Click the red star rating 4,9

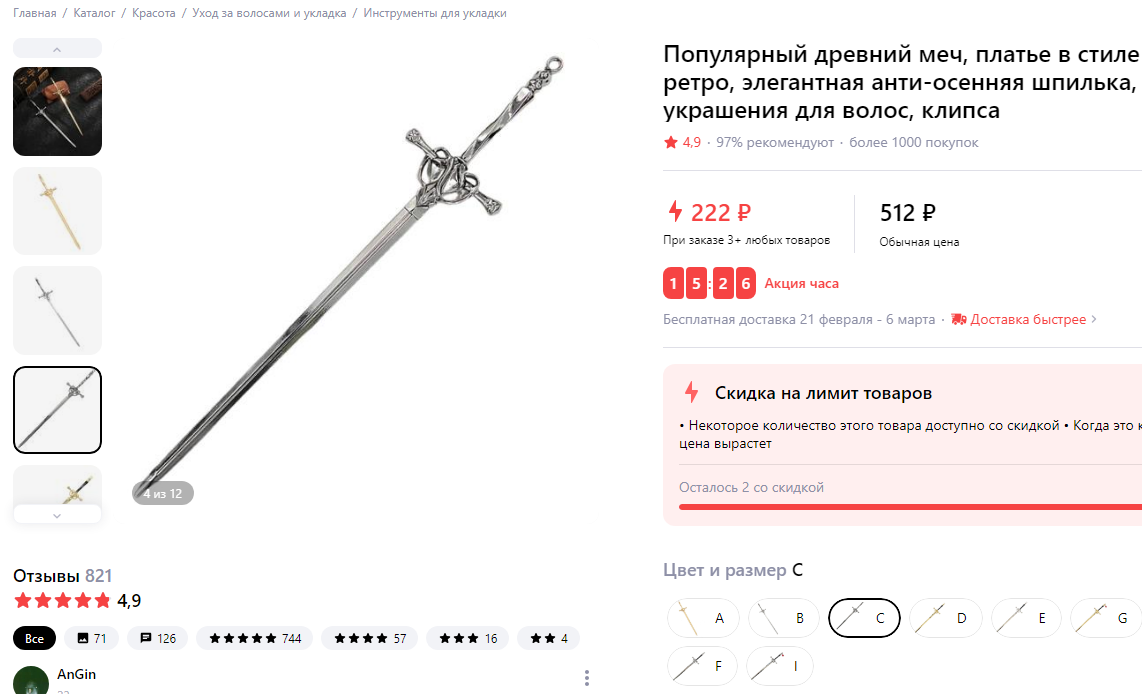tap(682, 143)
